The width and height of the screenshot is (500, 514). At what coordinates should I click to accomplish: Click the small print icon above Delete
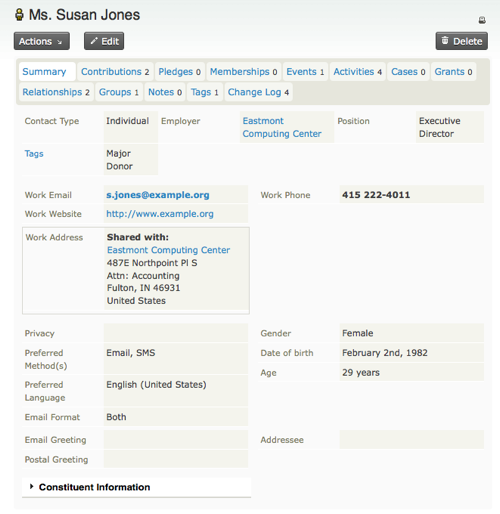click(x=482, y=20)
